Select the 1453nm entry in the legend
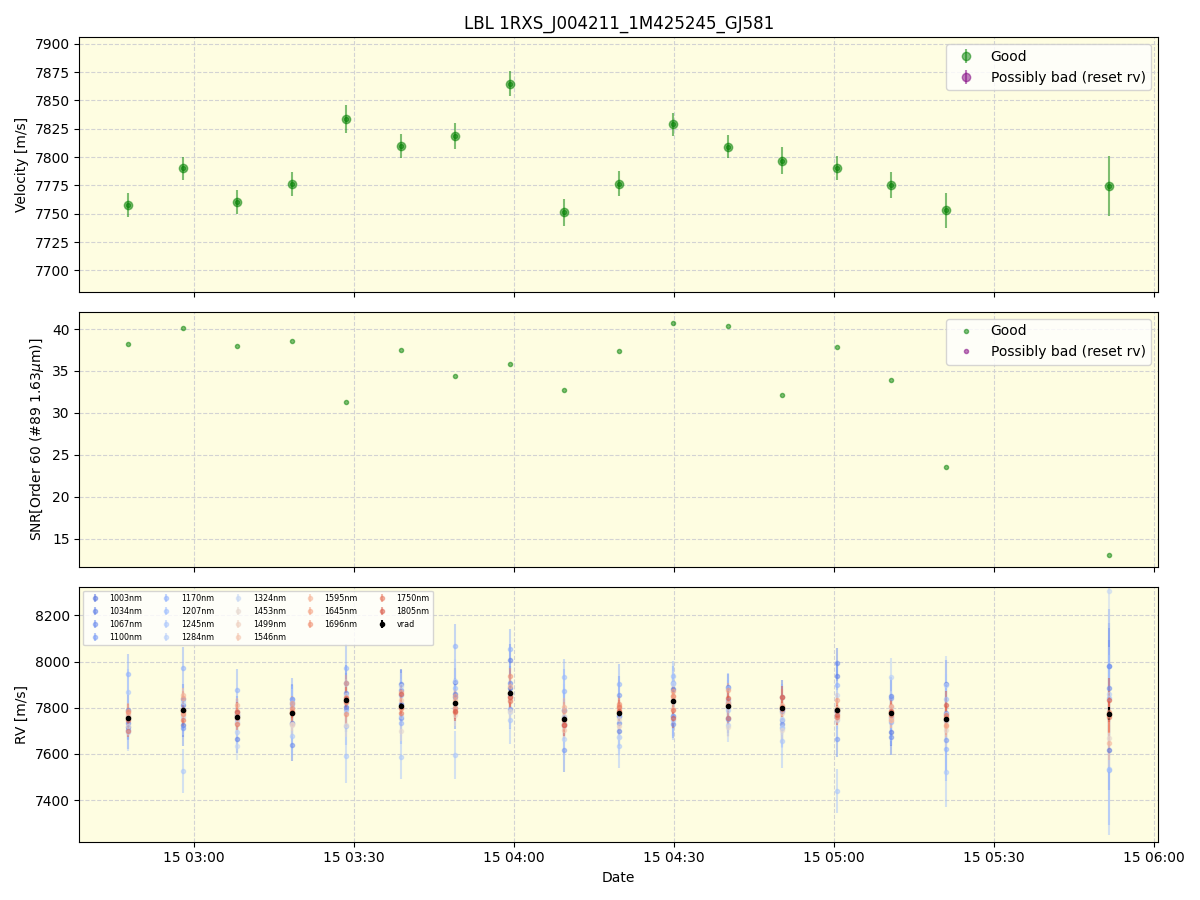The height and width of the screenshot is (900, 1200). click(238, 610)
